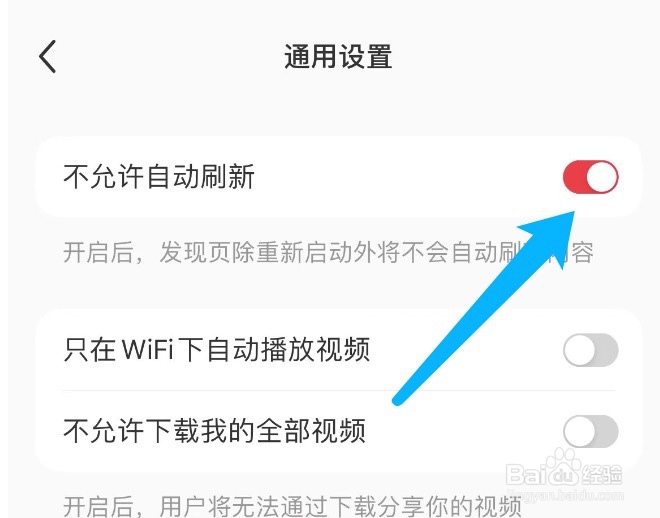This screenshot has width=660, height=518.
Task: Turn off the 不允许自动刷新 switch
Action: tap(591, 177)
